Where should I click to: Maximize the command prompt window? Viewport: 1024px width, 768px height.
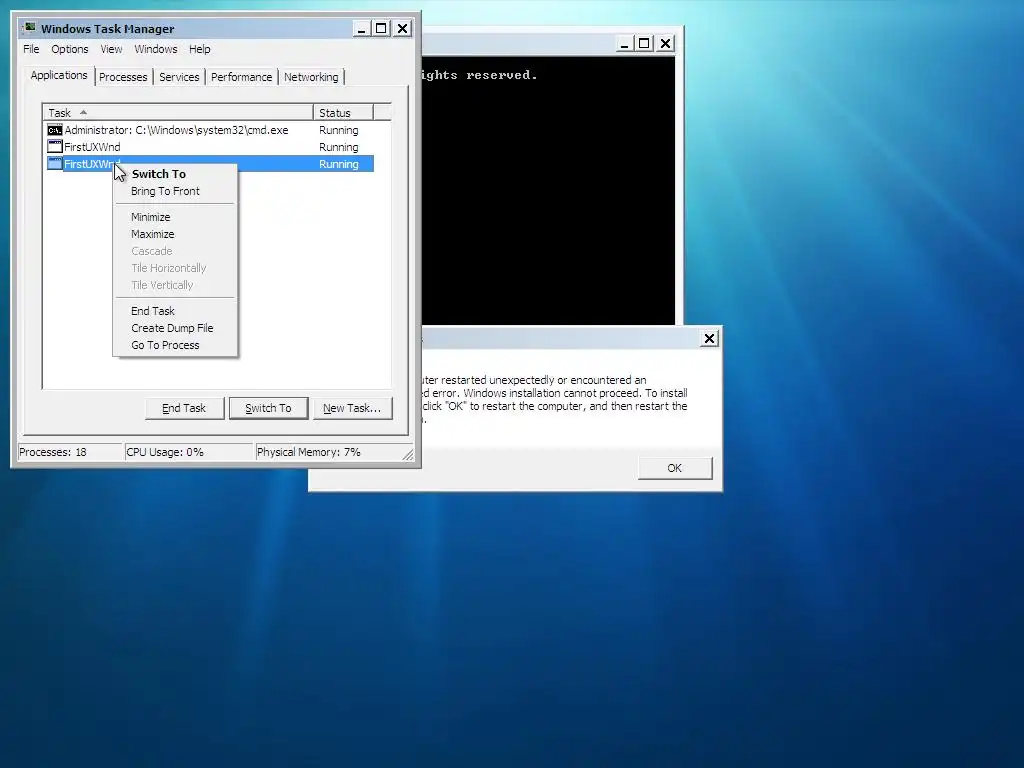644,43
